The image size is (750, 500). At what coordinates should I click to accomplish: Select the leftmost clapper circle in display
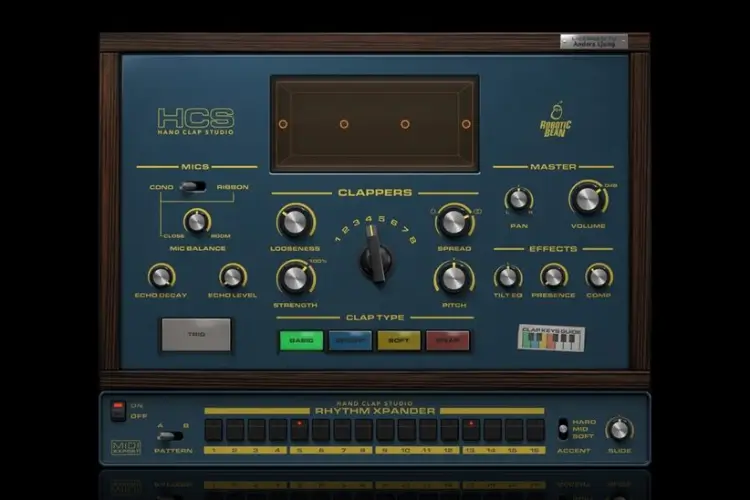[x=283, y=124]
